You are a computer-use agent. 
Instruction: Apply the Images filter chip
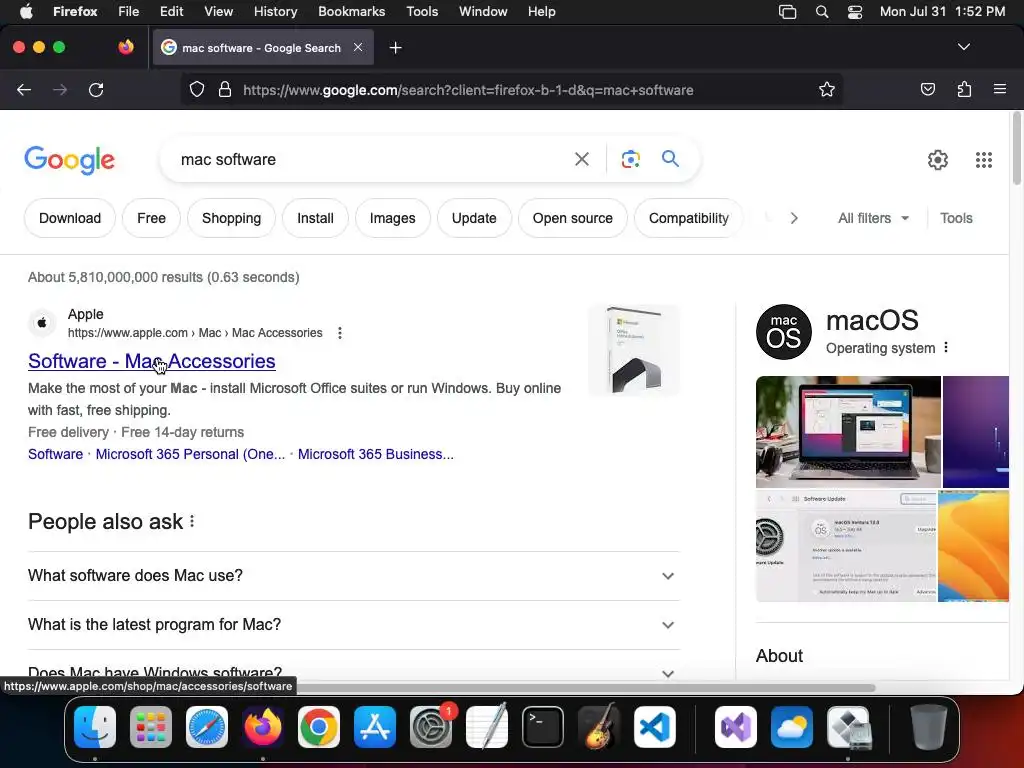click(392, 218)
